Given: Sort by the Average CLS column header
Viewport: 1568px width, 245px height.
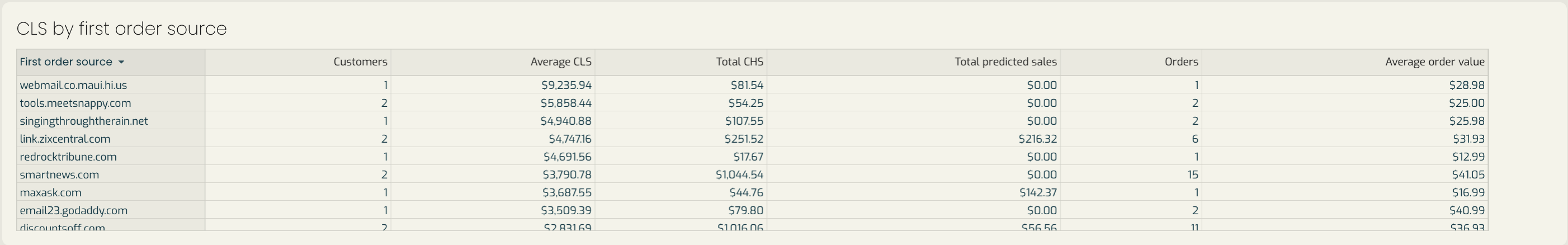Looking at the screenshot, I should pyautogui.click(x=493, y=62).
